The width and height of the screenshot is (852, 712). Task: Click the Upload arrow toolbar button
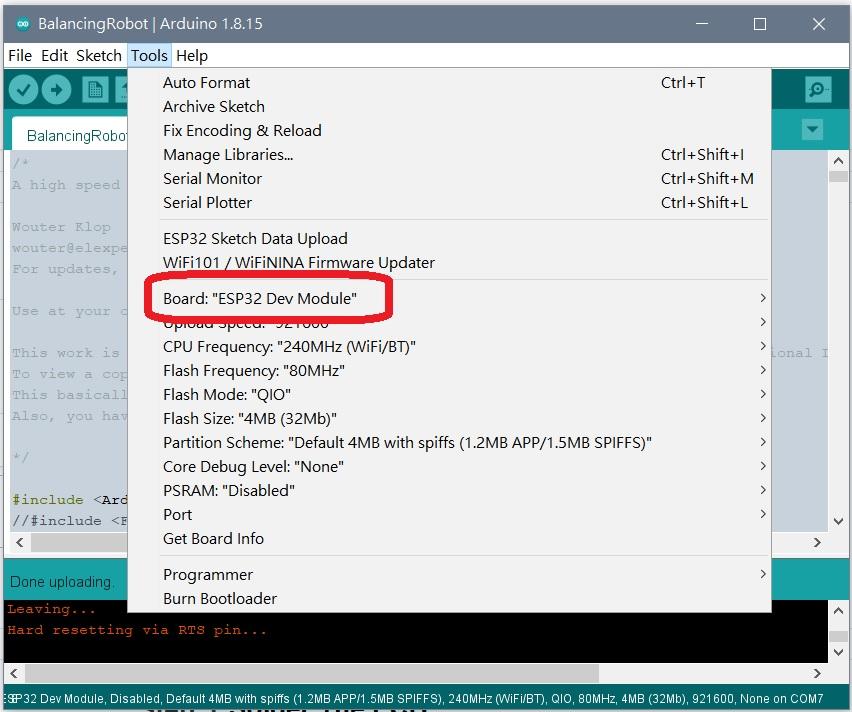[x=56, y=90]
